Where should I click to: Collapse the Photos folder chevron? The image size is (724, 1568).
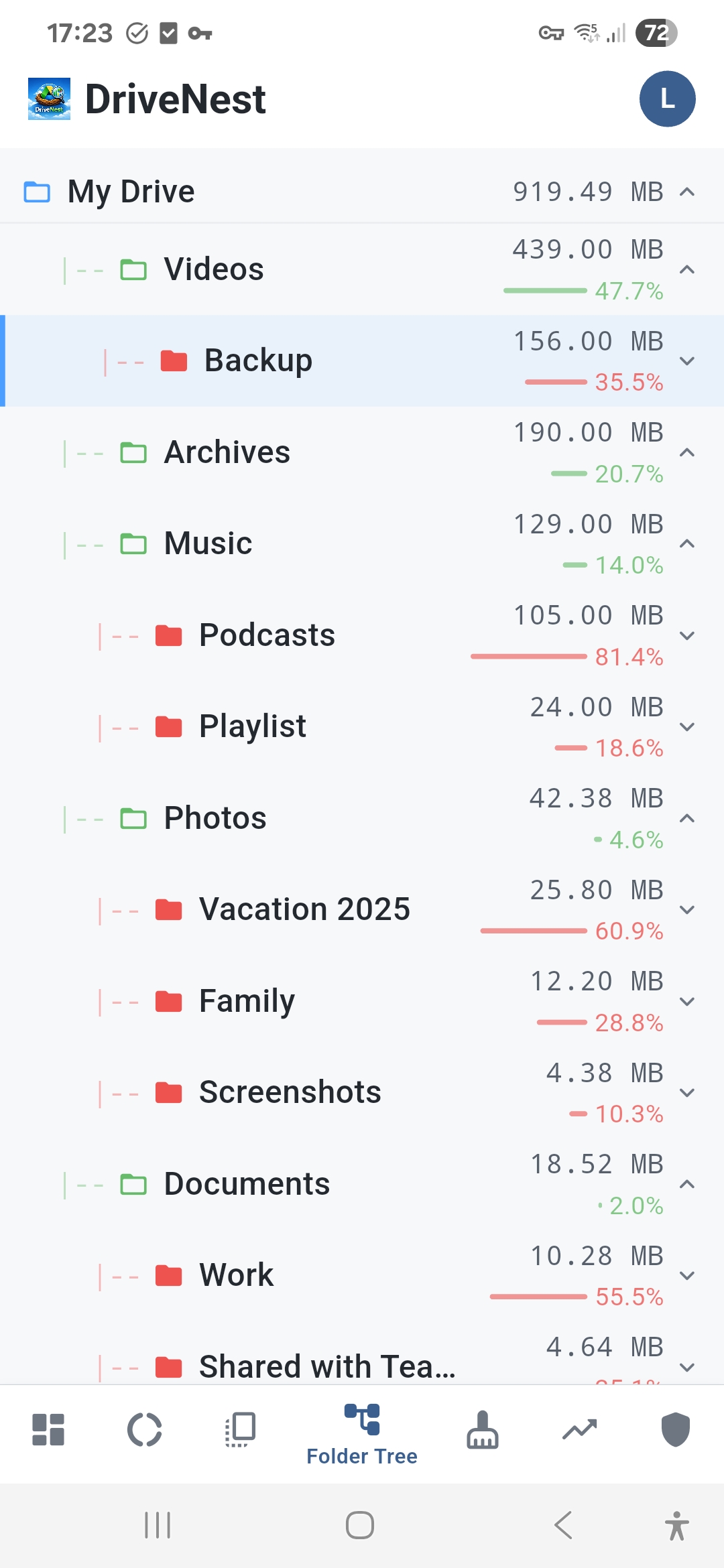(x=686, y=818)
